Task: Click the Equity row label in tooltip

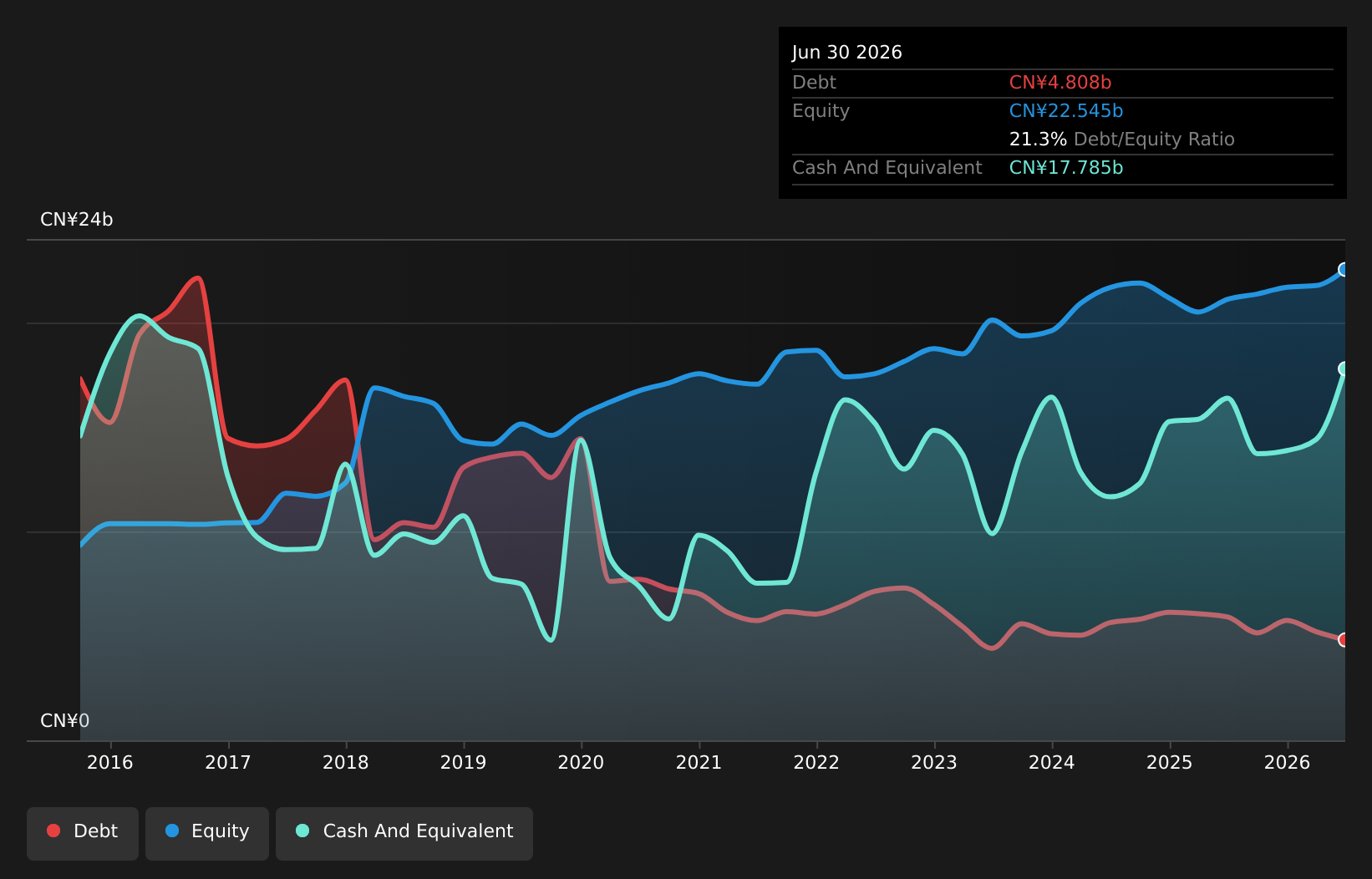Action: tap(821, 111)
